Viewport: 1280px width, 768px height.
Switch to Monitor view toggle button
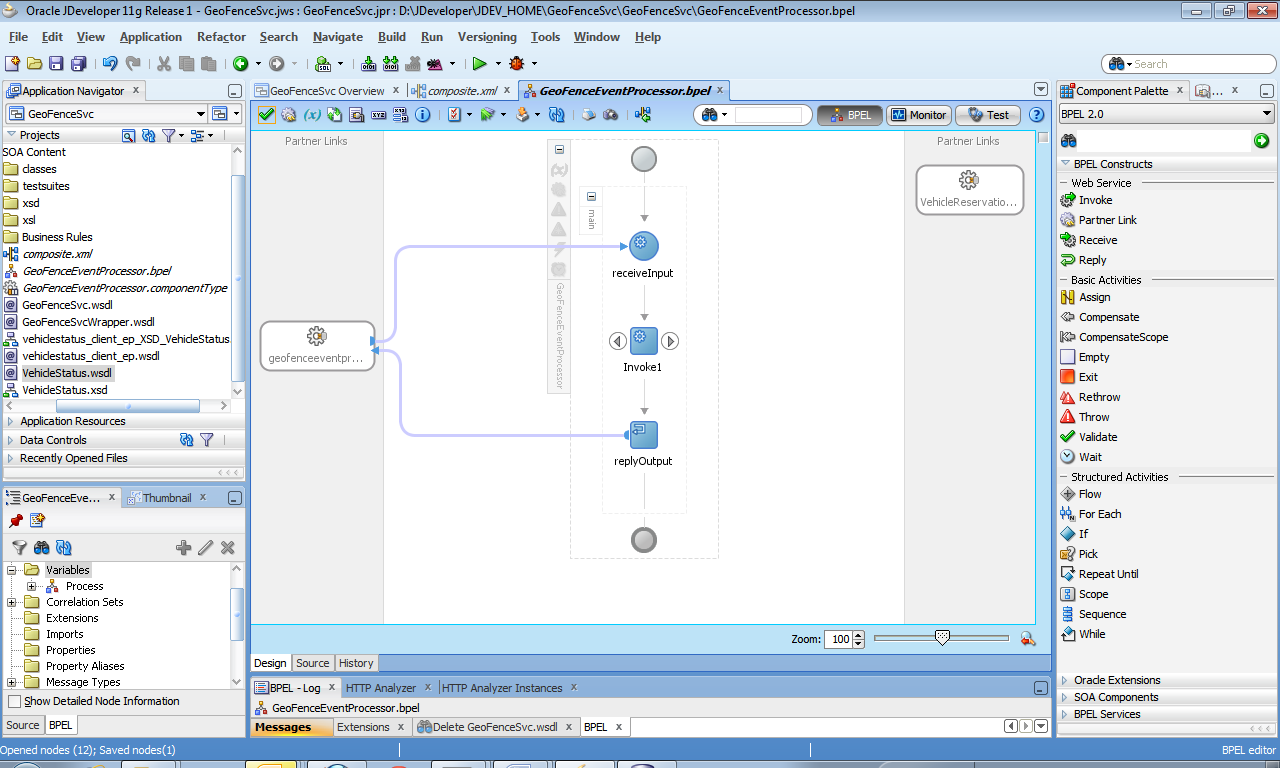coord(918,115)
